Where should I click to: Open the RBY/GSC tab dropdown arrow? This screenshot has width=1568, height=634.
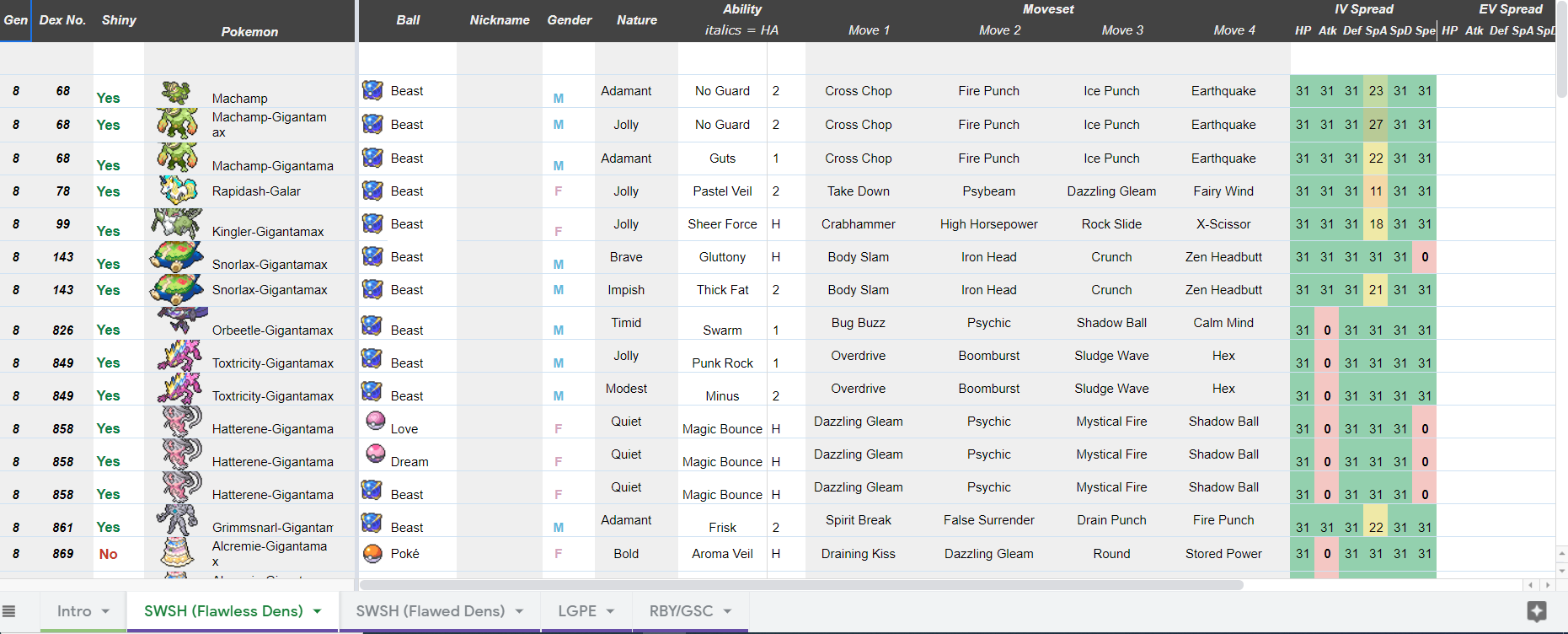click(x=727, y=611)
